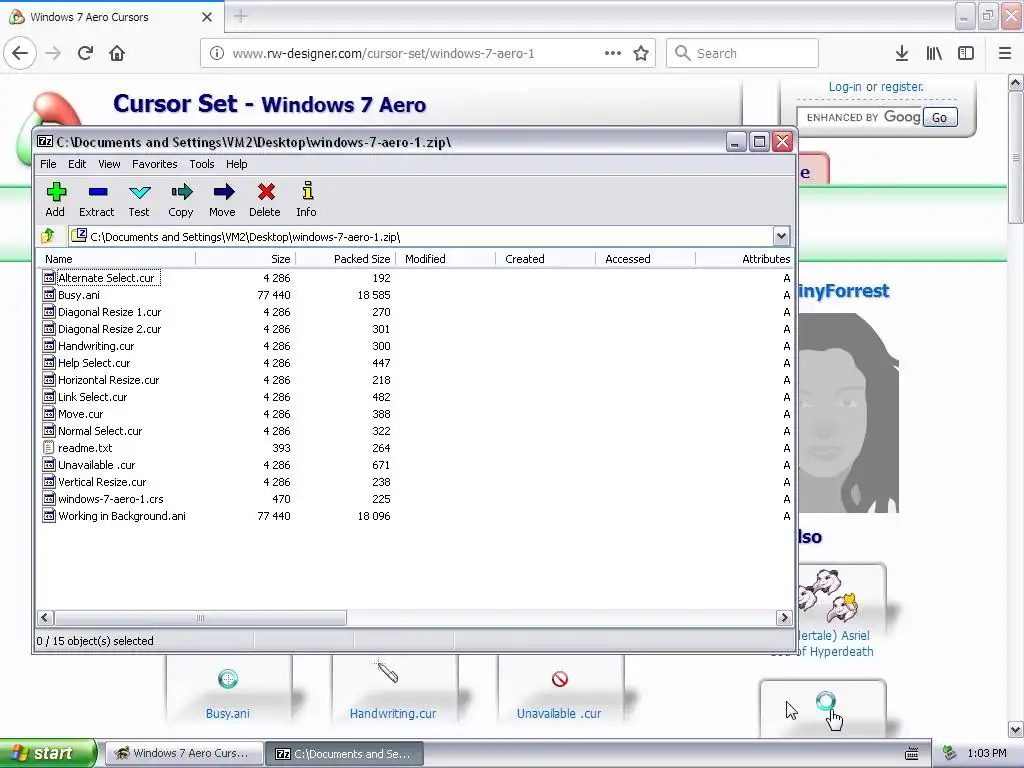The width and height of the screenshot is (1024, 768).
Task: Open the Info toolbar icon
Action: coord(308,191)
